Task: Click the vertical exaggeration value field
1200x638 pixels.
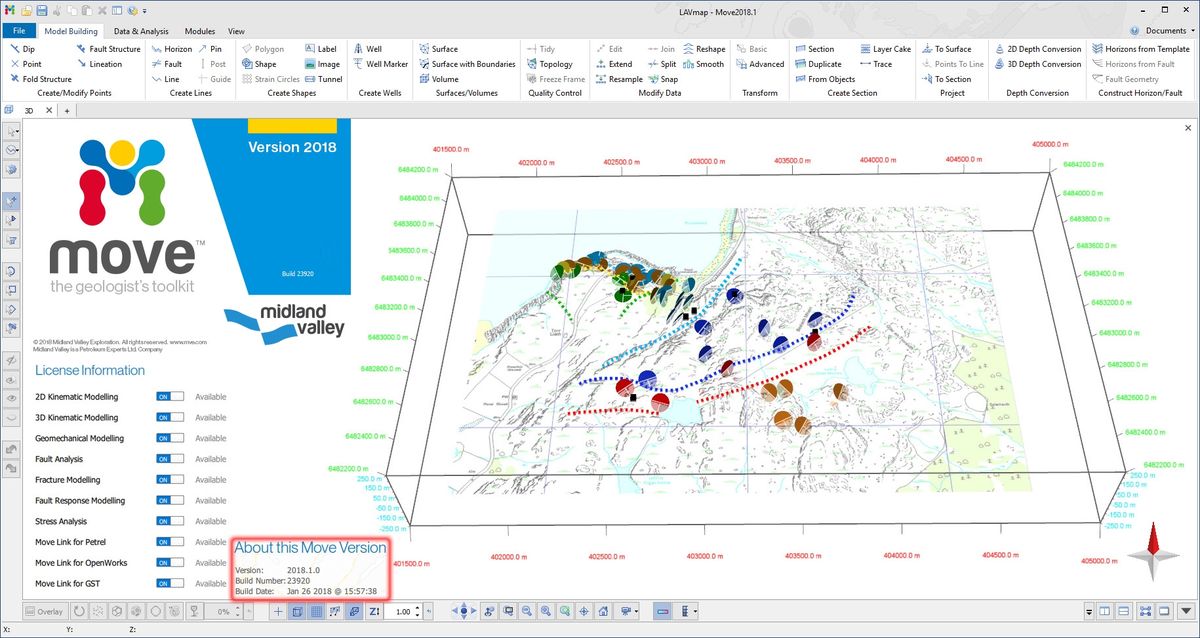Action: pos(400,611)
